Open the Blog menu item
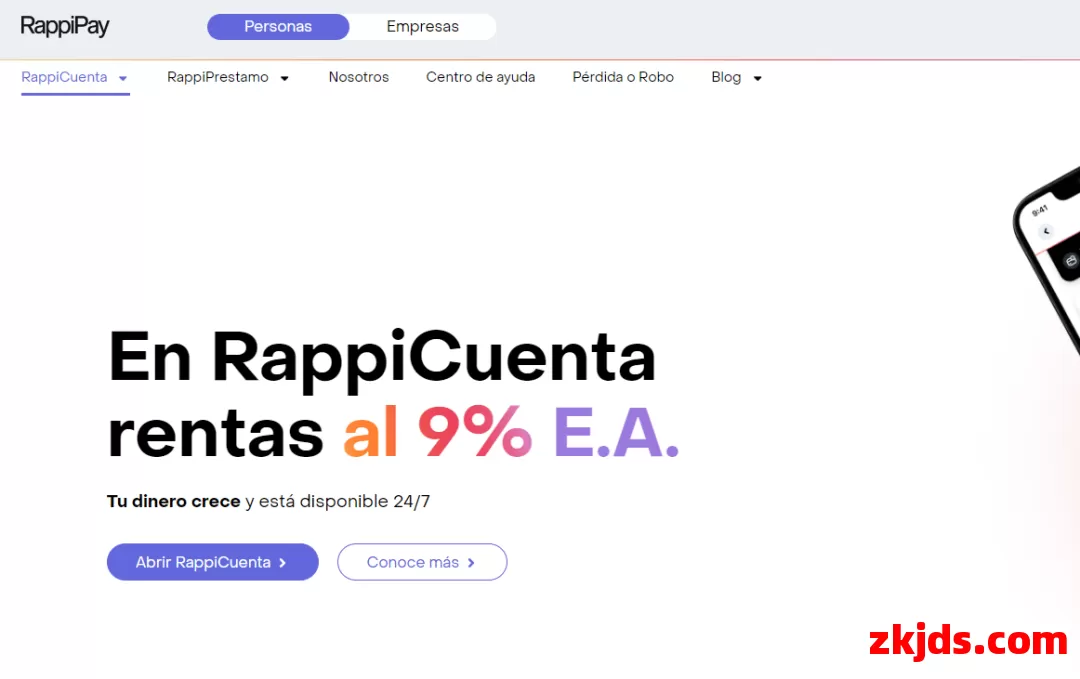This screenshot has height=679, width=1080. 726,77
